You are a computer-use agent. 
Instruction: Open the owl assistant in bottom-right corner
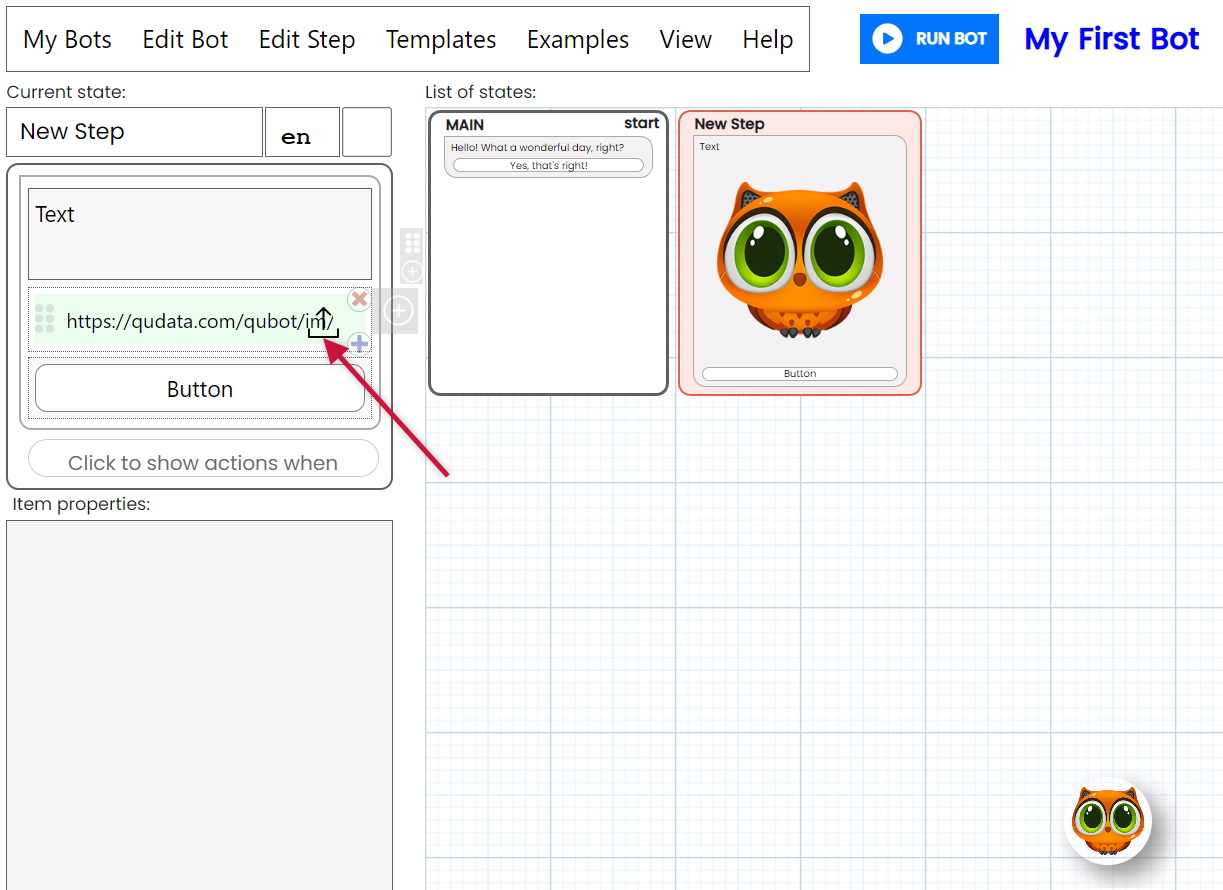click(1108, 821)
